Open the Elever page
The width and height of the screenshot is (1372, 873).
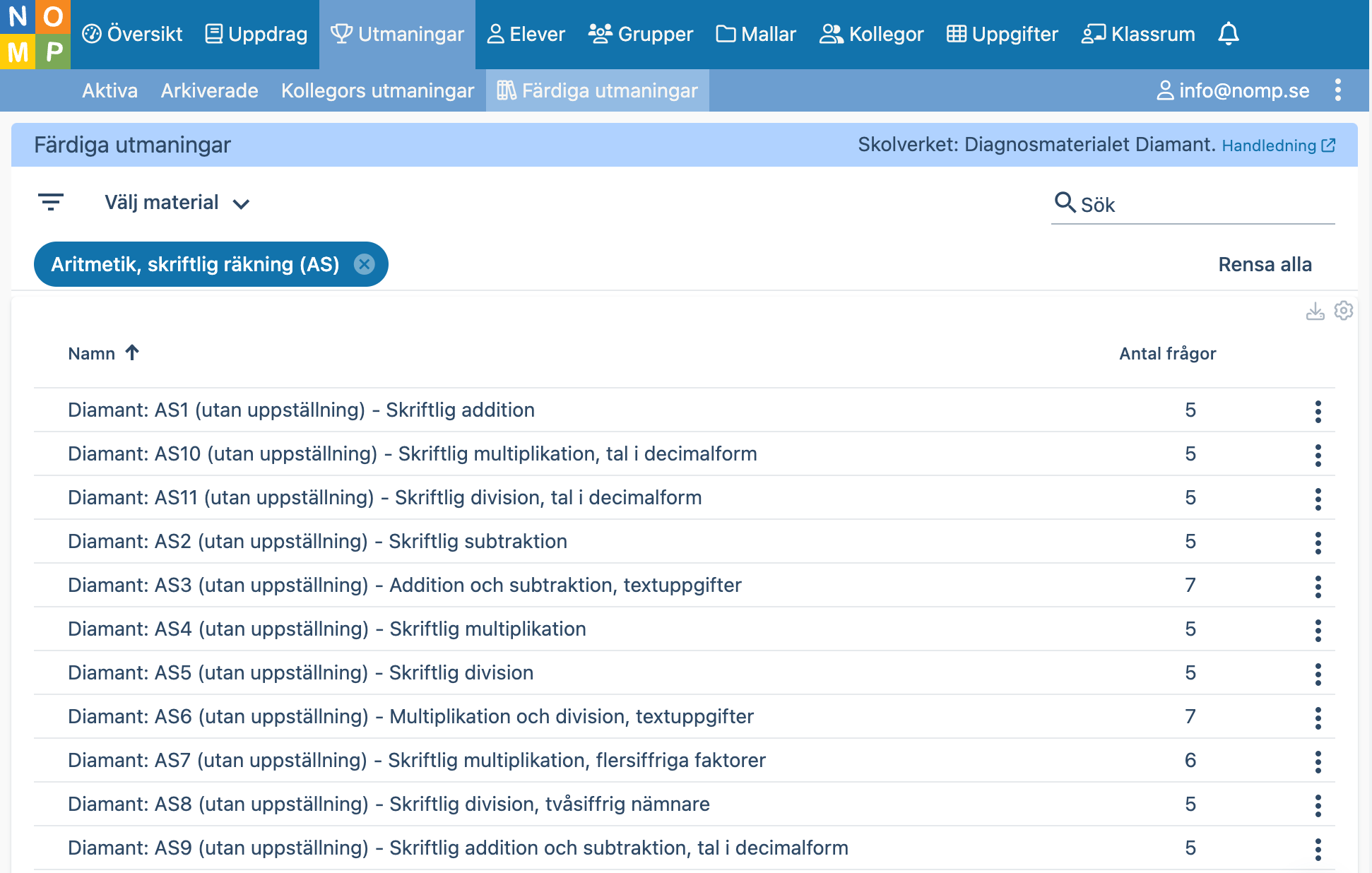526,34
